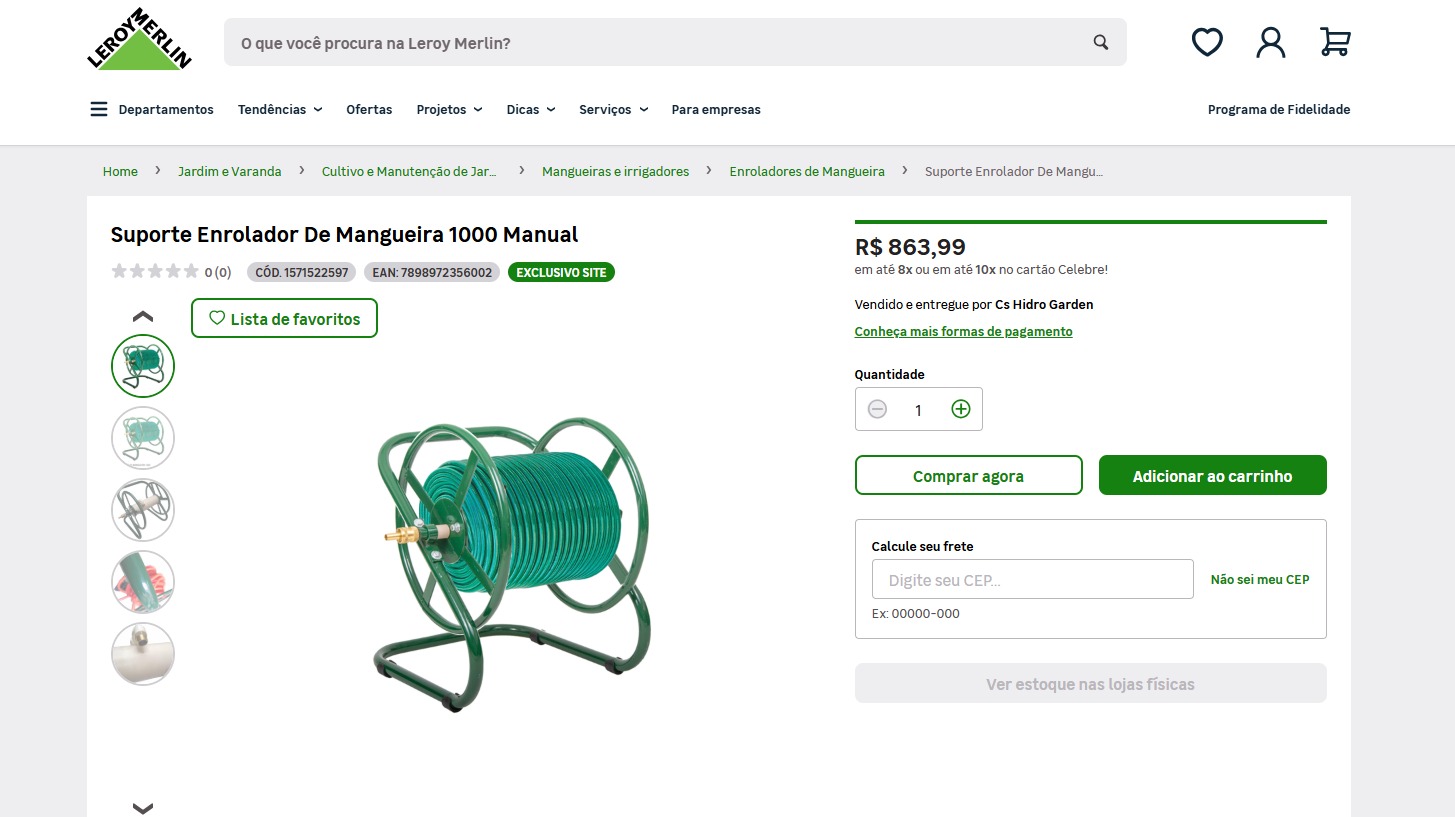Click the Comprar agora button
This screenshot has width=1455, height=817.
(x=968, y=476)
